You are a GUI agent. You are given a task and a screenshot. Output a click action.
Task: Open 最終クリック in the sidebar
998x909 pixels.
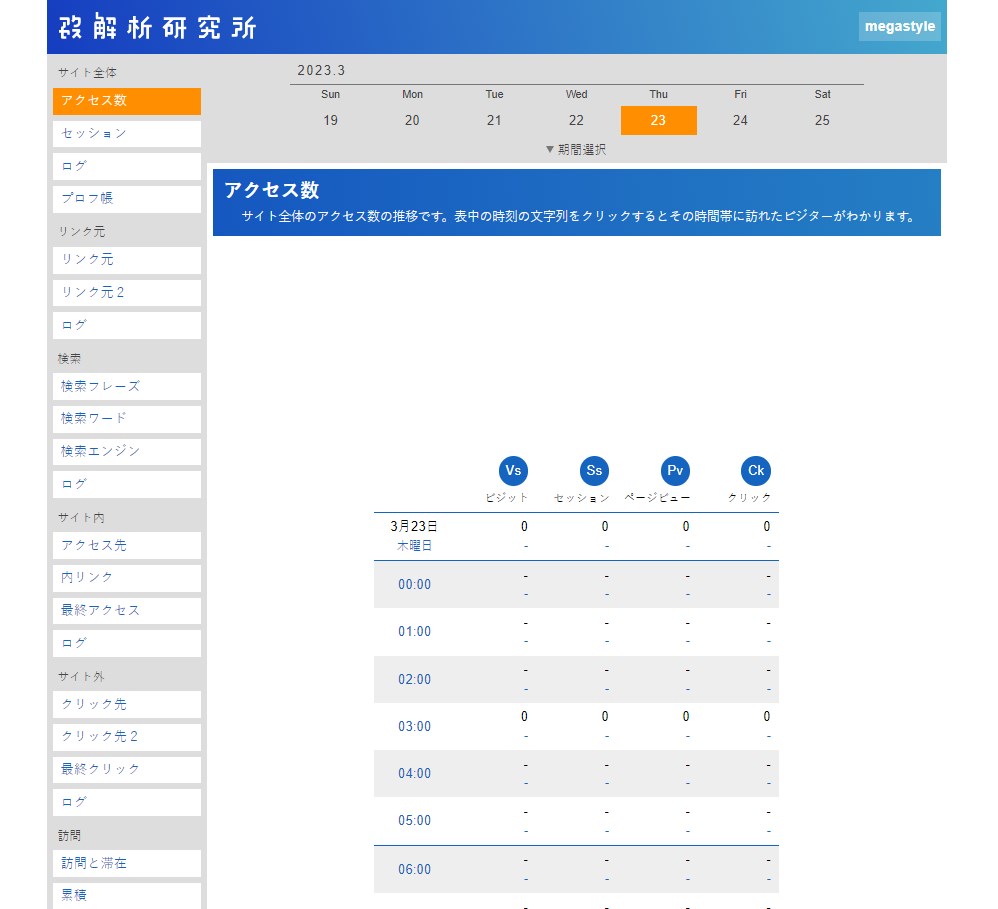click(127, 770)
